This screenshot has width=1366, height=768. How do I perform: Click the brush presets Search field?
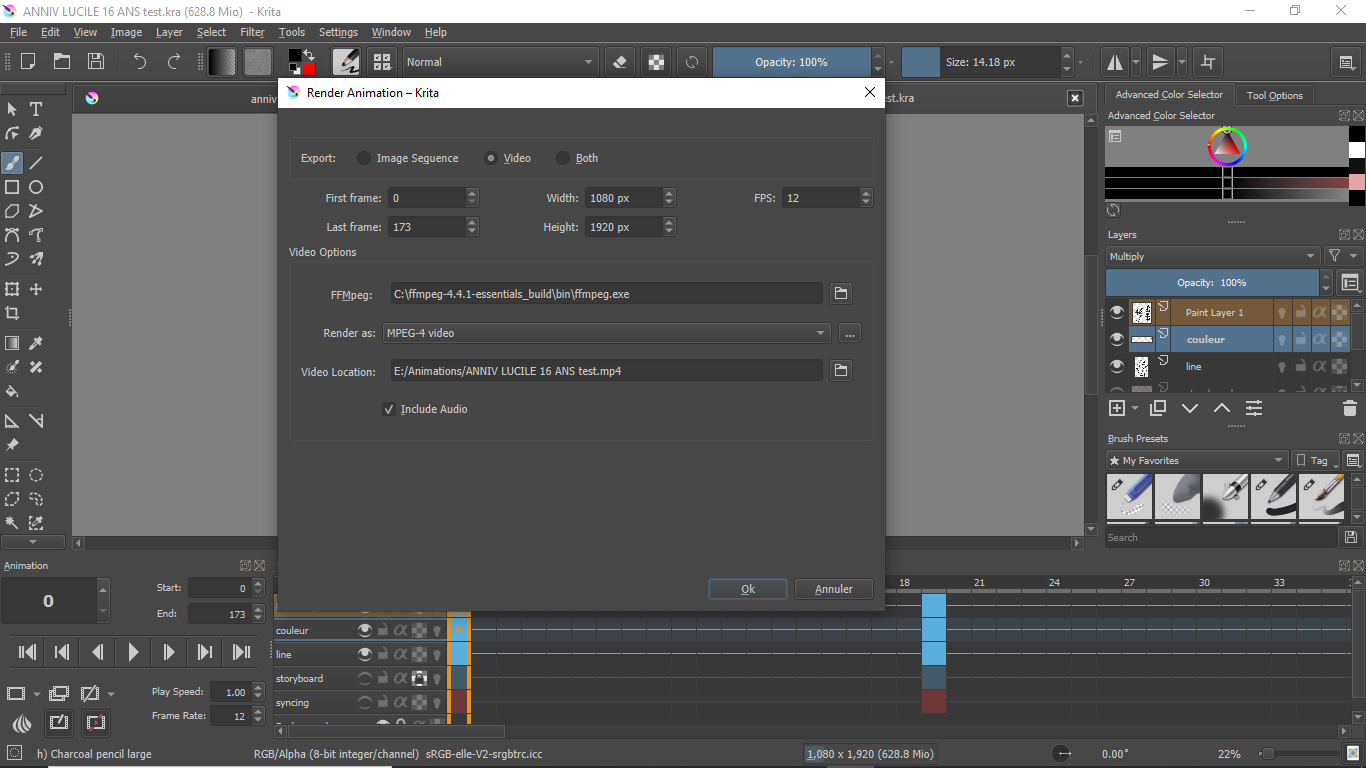coord(1221,538)
